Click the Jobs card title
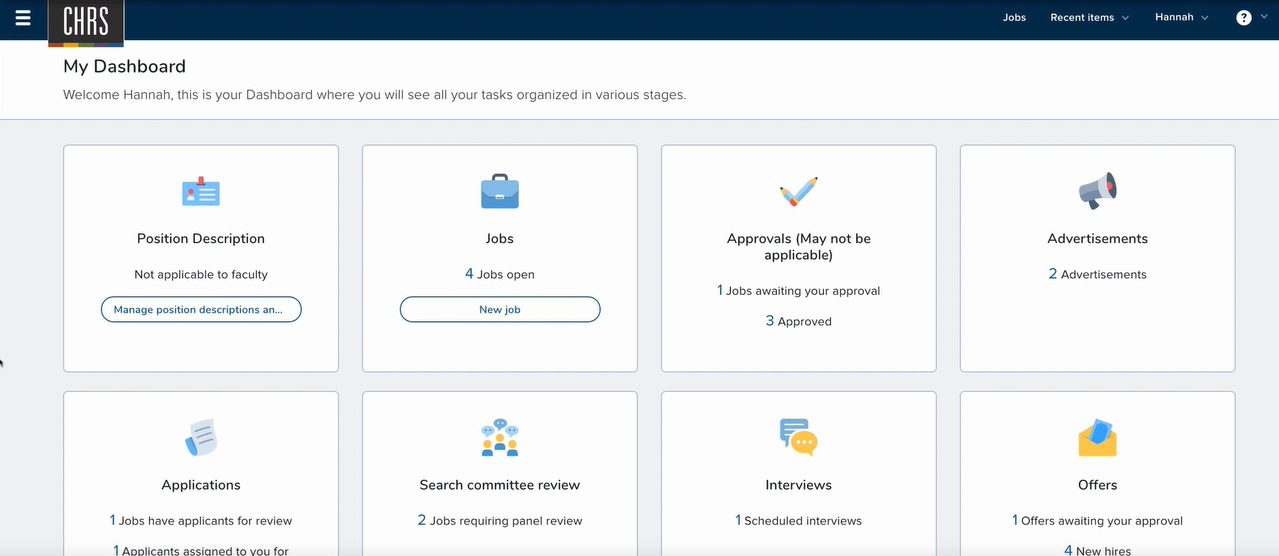This screenshot has height=556, width=1279. pyautogui.click(x=500, y=239)
